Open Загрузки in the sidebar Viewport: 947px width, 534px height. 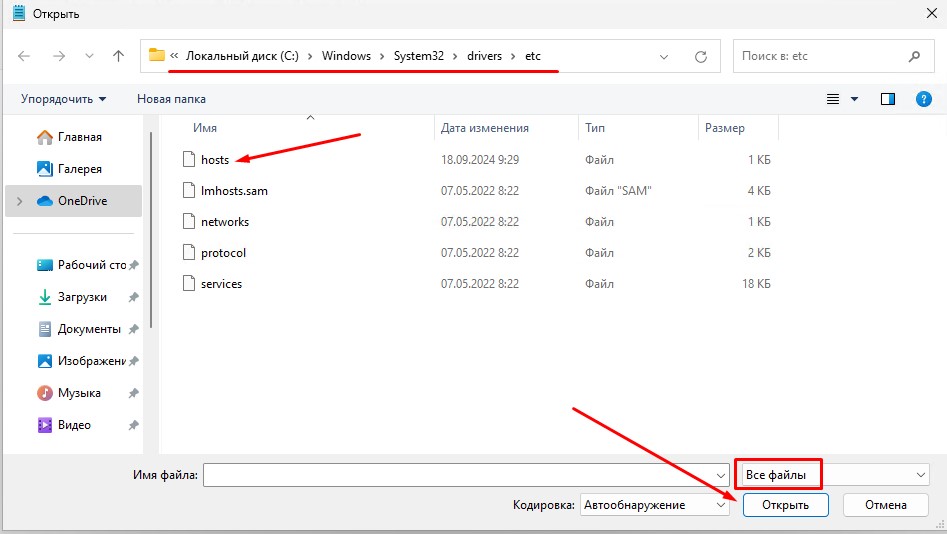tap(72, 297)
